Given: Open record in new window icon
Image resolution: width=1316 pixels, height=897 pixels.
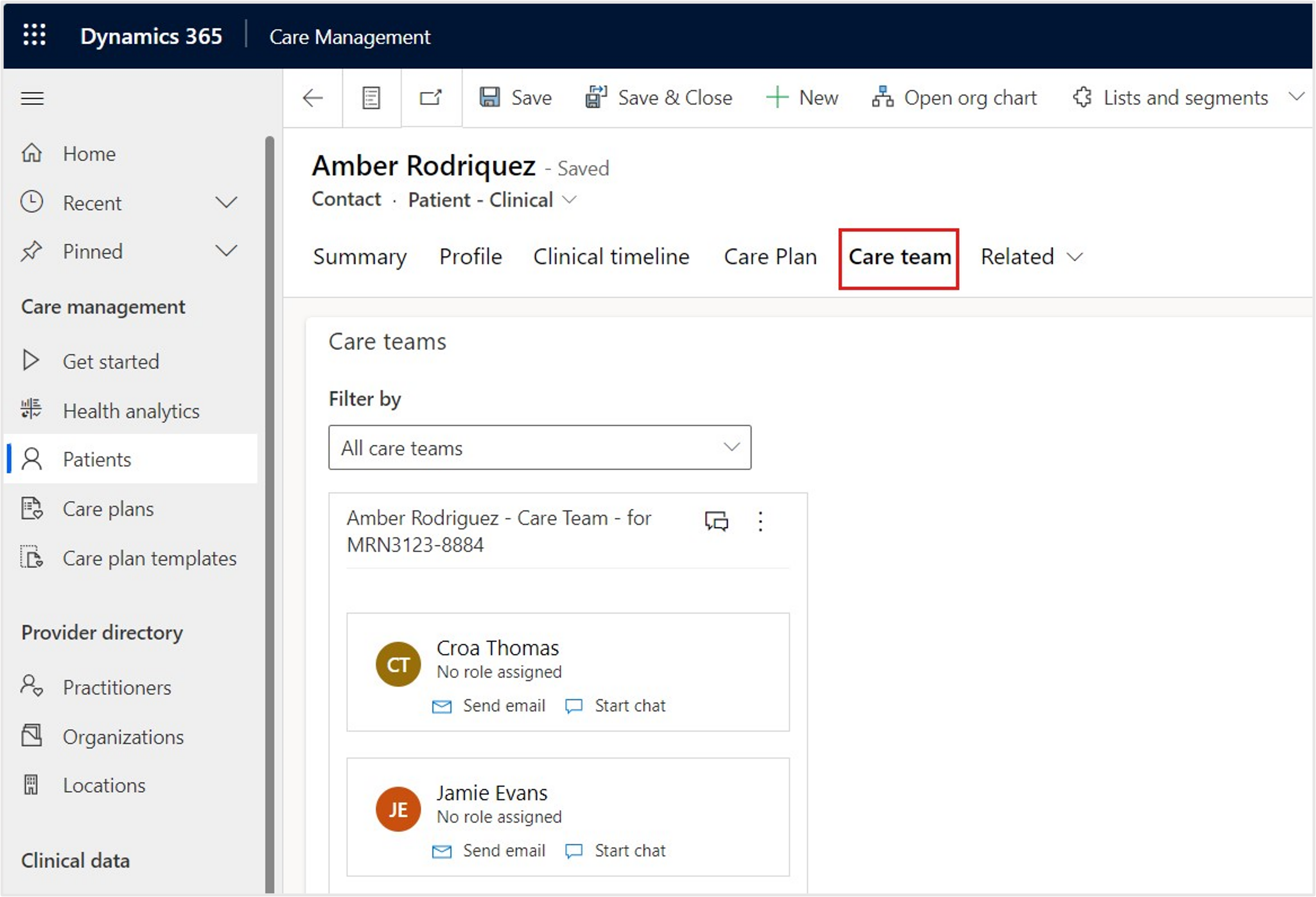Looking at the screenshot, I should pyautogui.click(x=431, y=97).
